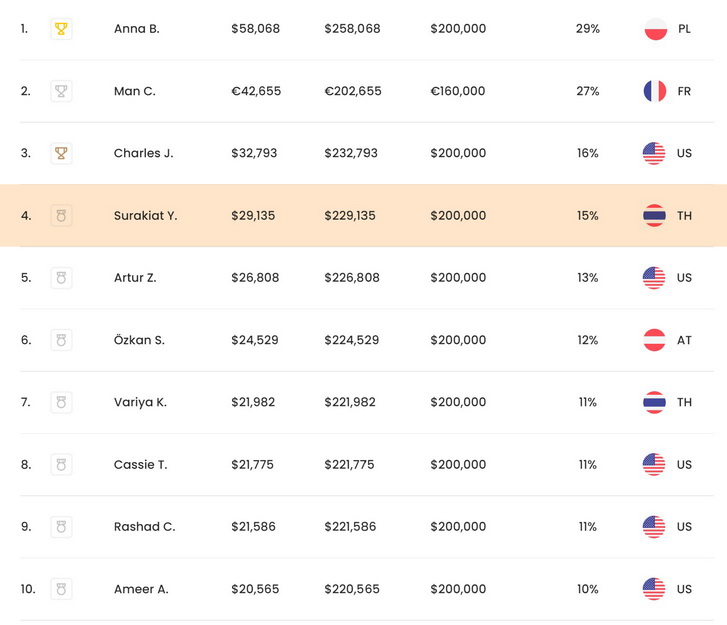The height and width of the screenshot is (625, 727).
Task: Click the medal icon for Özkan S.
Action: point(61,340)
